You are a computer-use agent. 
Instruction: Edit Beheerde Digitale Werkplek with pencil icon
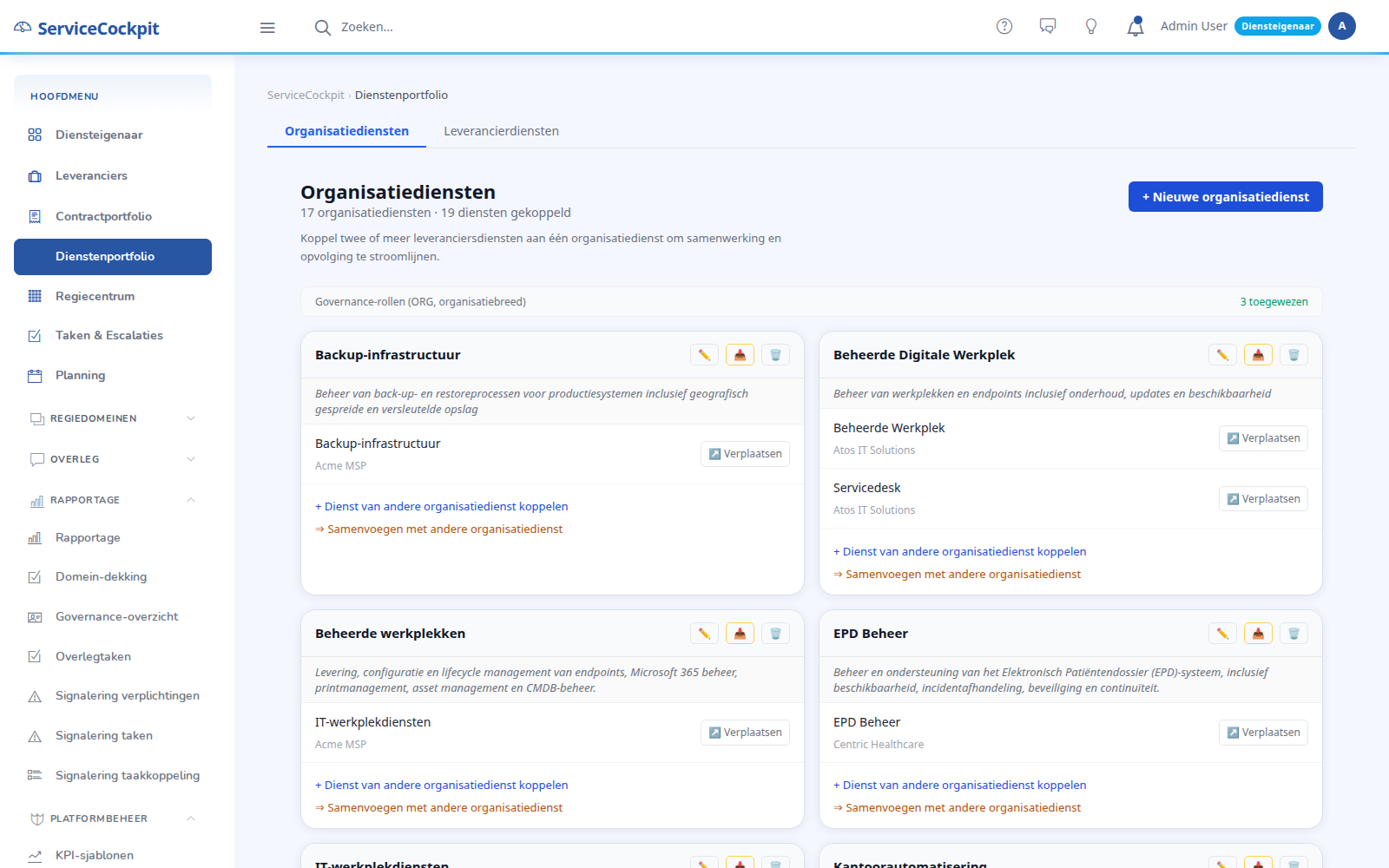(x=1222, y=355)
